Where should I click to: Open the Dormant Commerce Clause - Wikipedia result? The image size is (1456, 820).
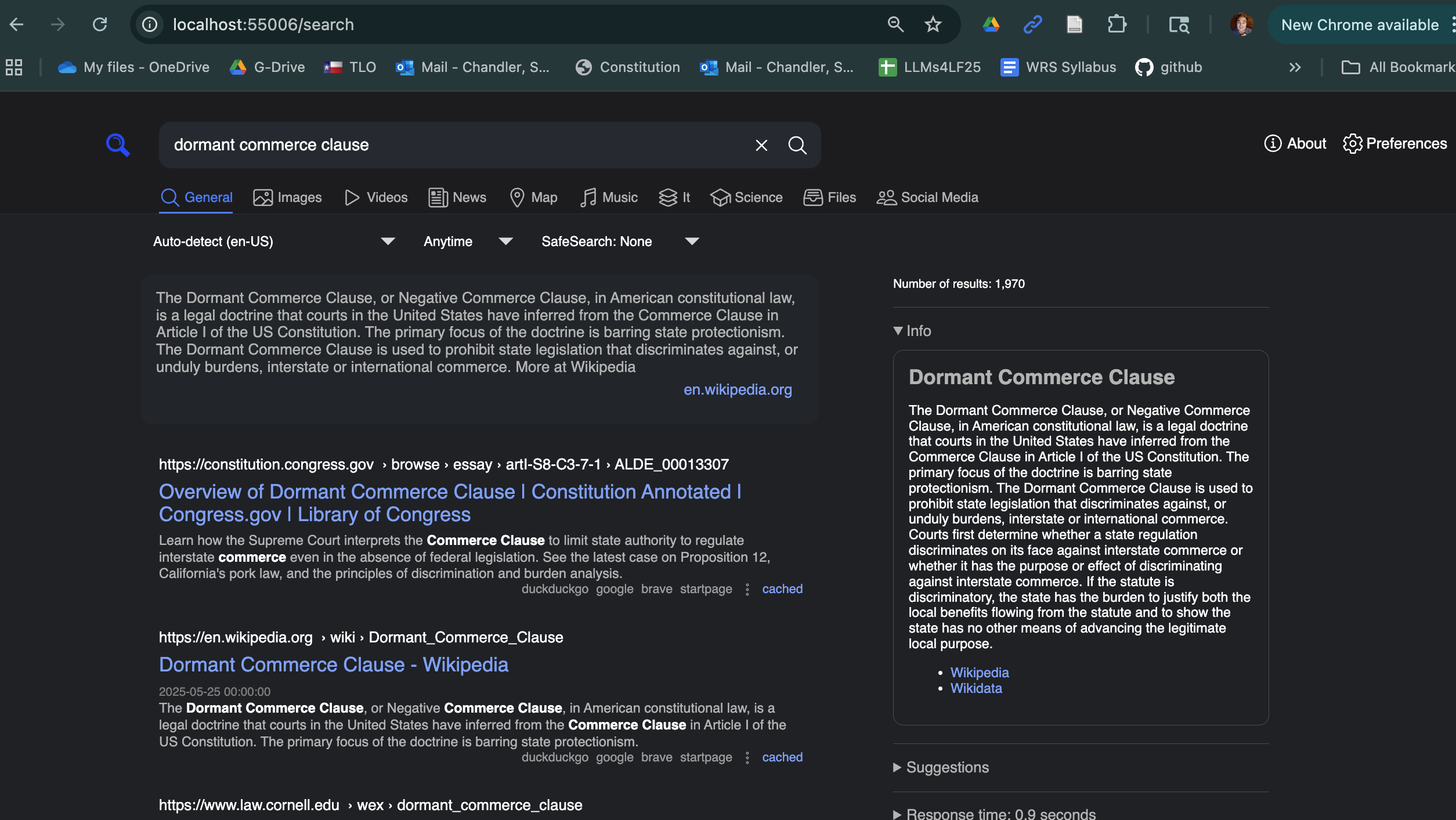pyautogui.click(x=334, y=664)
